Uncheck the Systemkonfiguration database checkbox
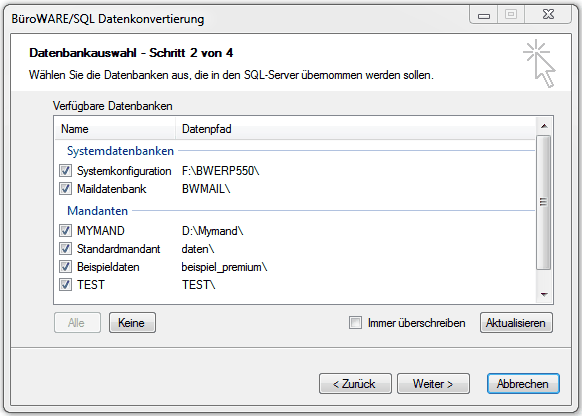This screenshot has height=416, width=582. coord(66,171)
